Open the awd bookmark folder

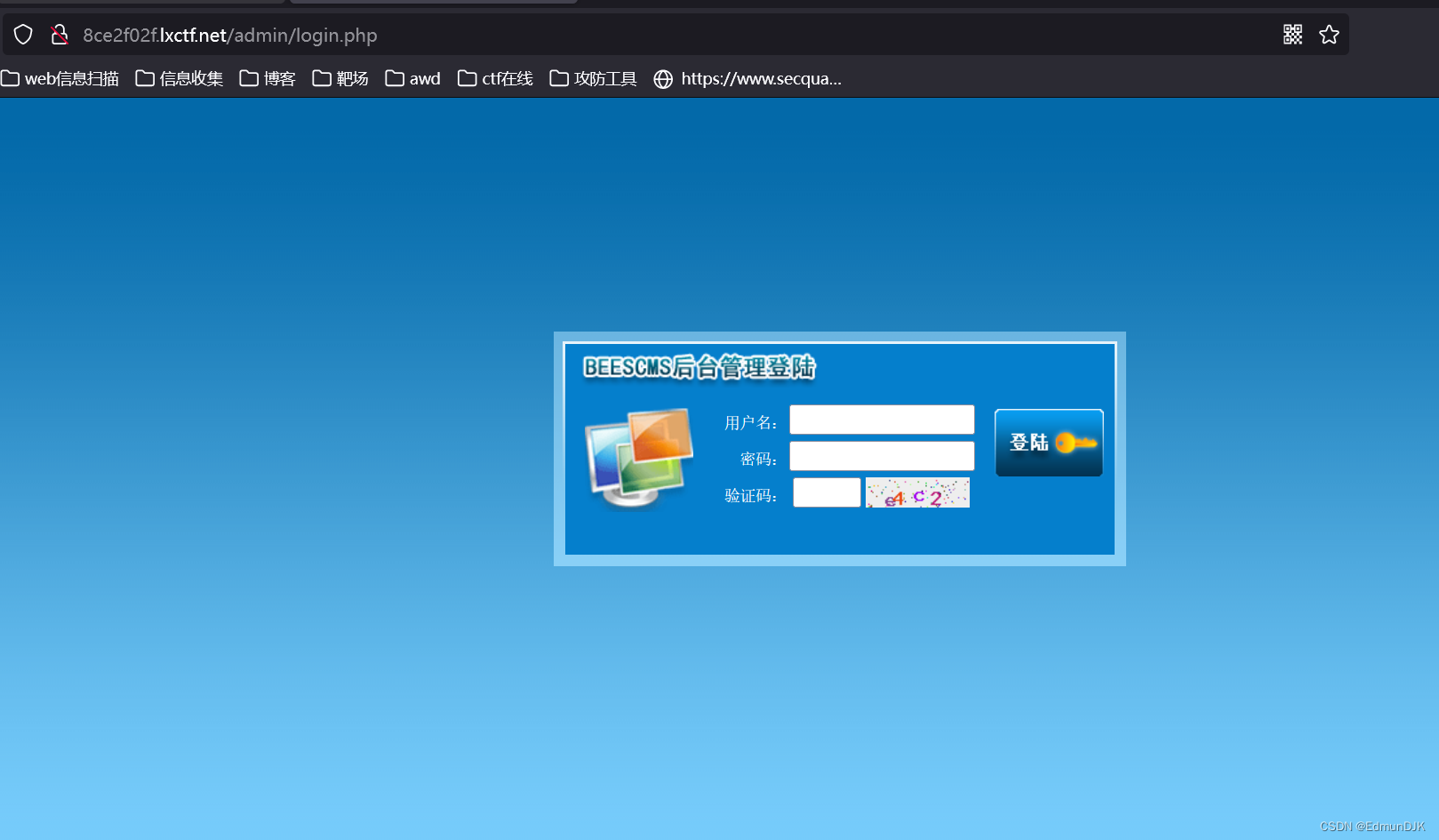[x=413, y=79]
